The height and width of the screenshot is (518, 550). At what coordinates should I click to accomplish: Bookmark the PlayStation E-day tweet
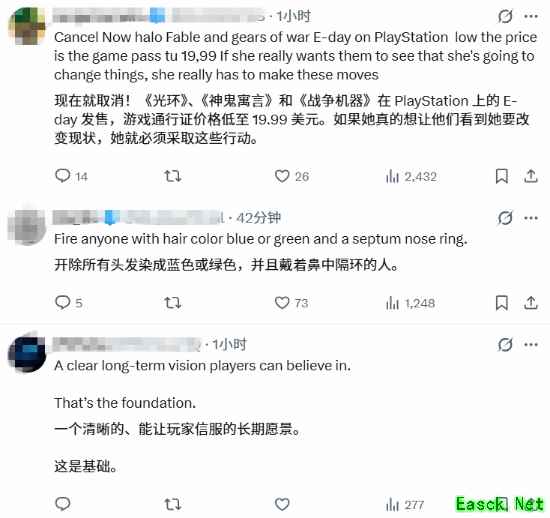pos(502,176)
